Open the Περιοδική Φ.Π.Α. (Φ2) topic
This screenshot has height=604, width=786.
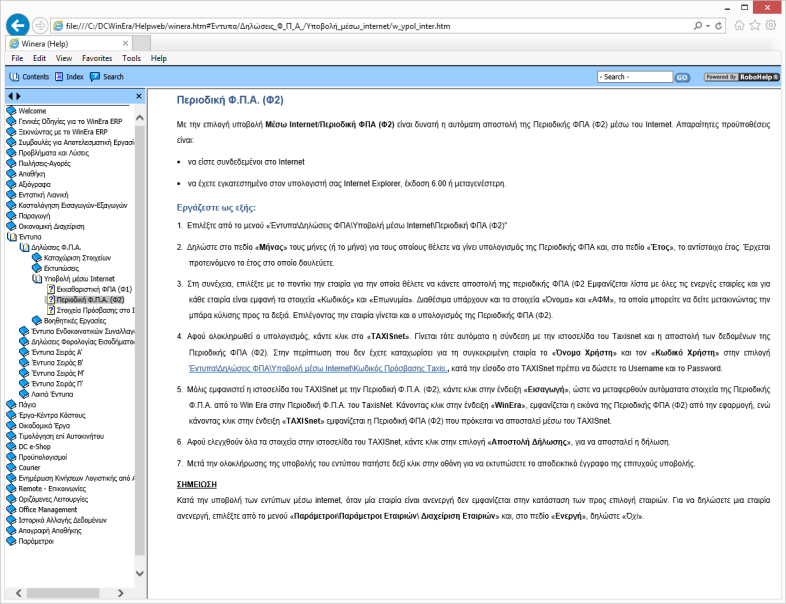(x=90, y=300)
